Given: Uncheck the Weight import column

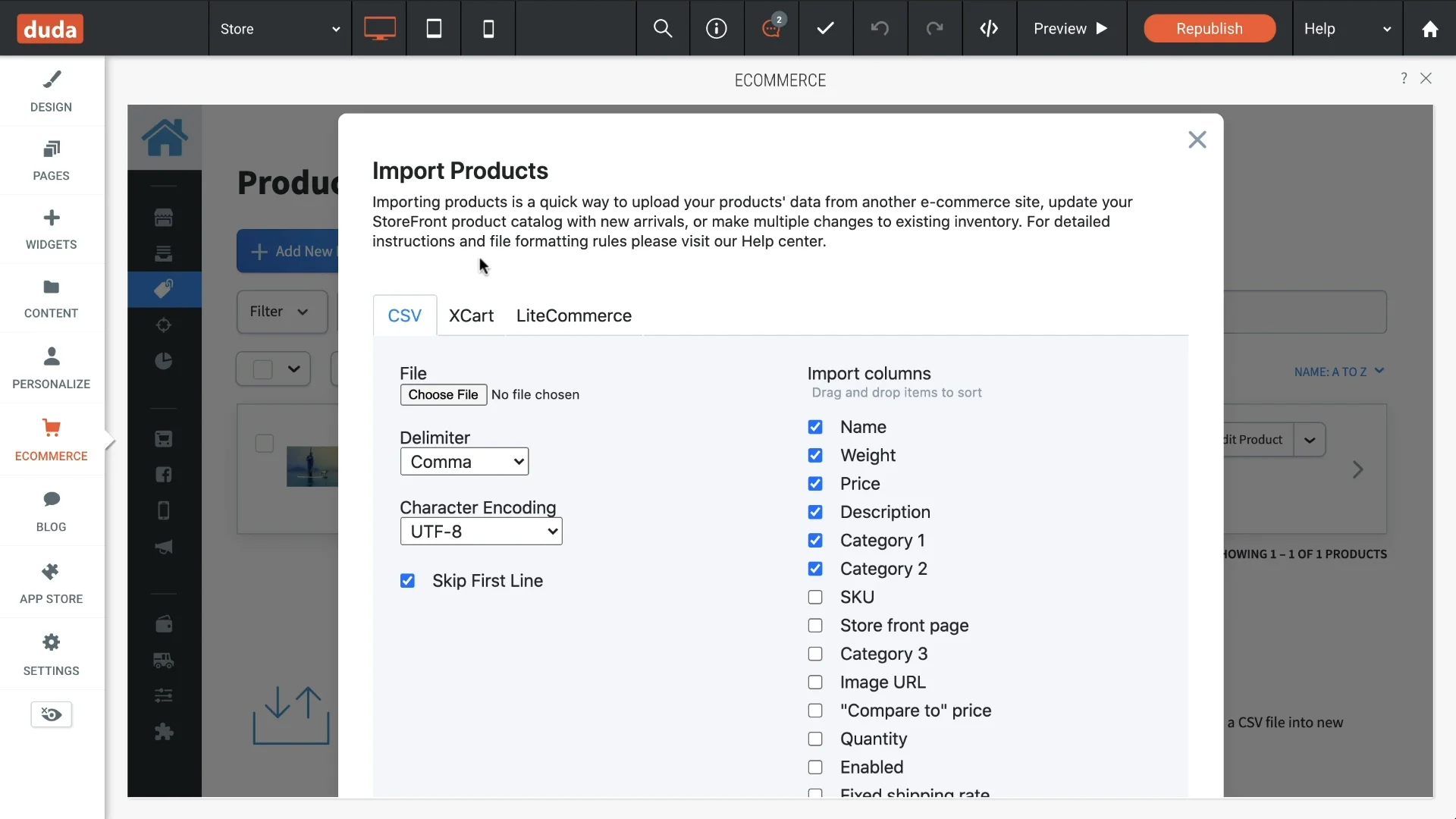Looking at the screenshot, I should click(815, 455).
